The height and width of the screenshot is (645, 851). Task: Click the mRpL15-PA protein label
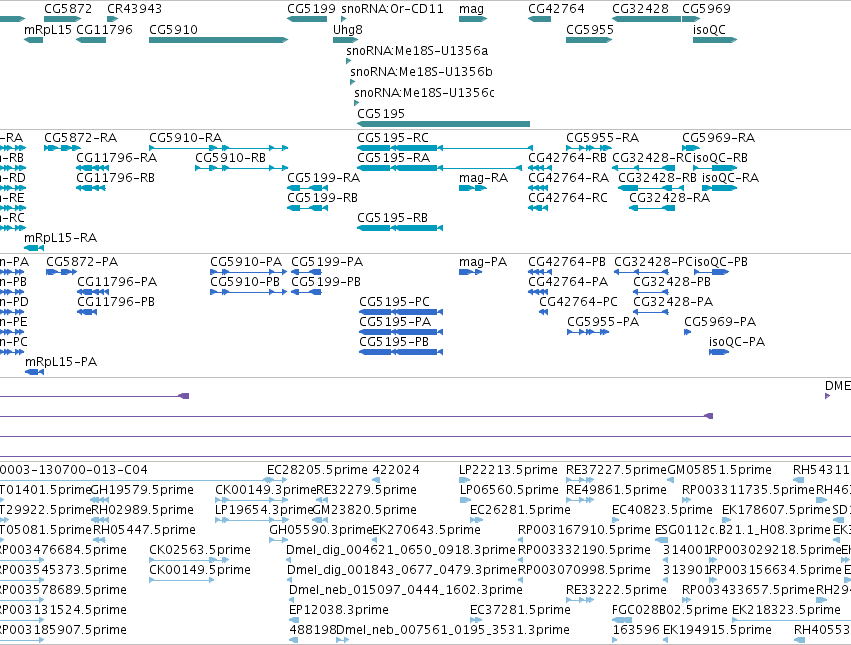(61, 362)
